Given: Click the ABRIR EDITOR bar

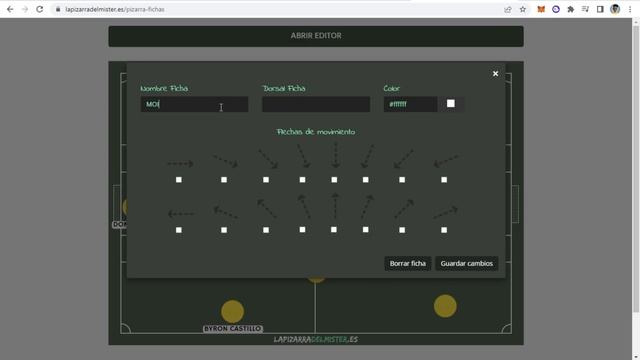Looking at the screenshot, I should (316, 36).
